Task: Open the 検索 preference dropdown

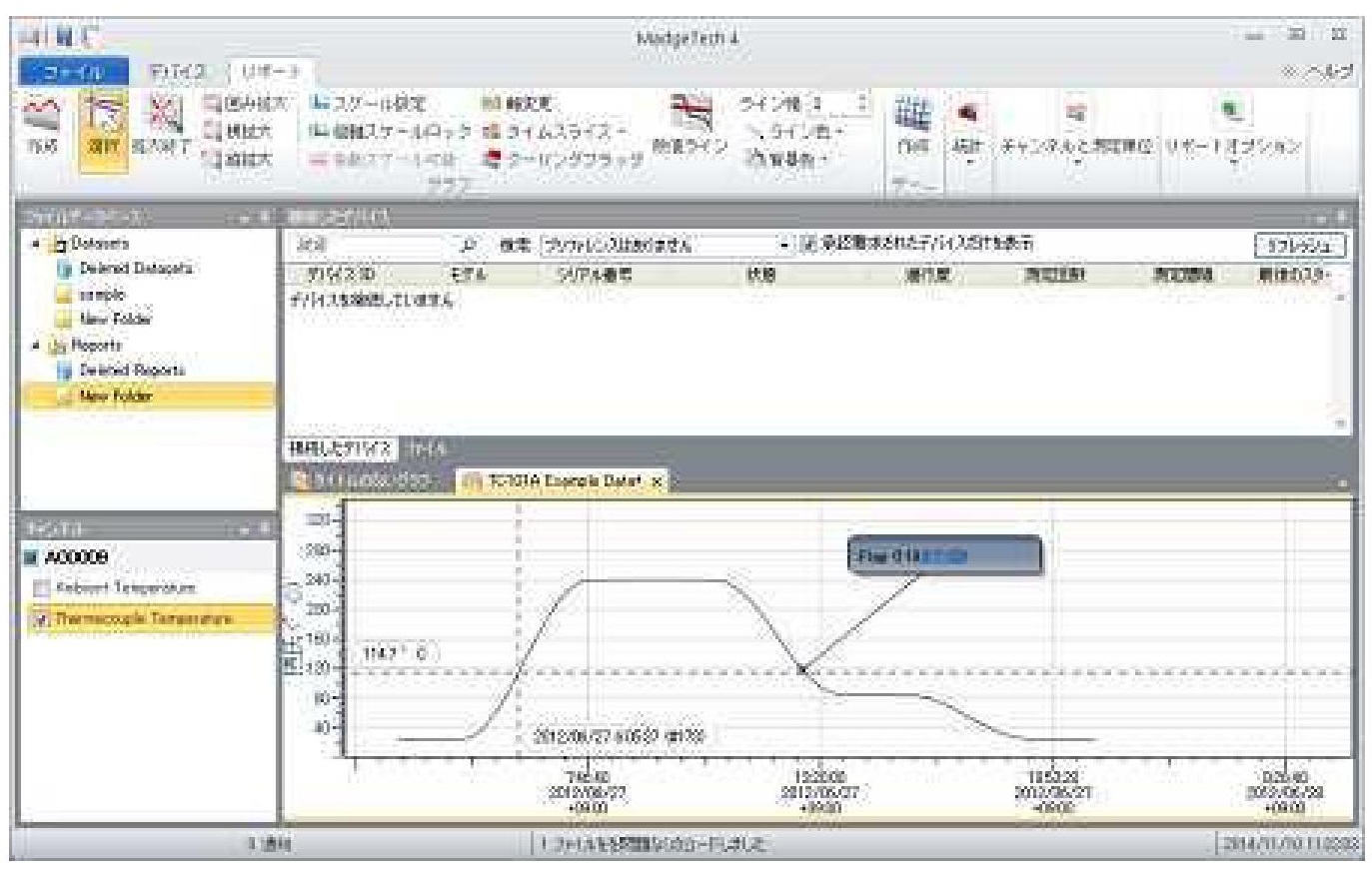Action: (783, 245)
